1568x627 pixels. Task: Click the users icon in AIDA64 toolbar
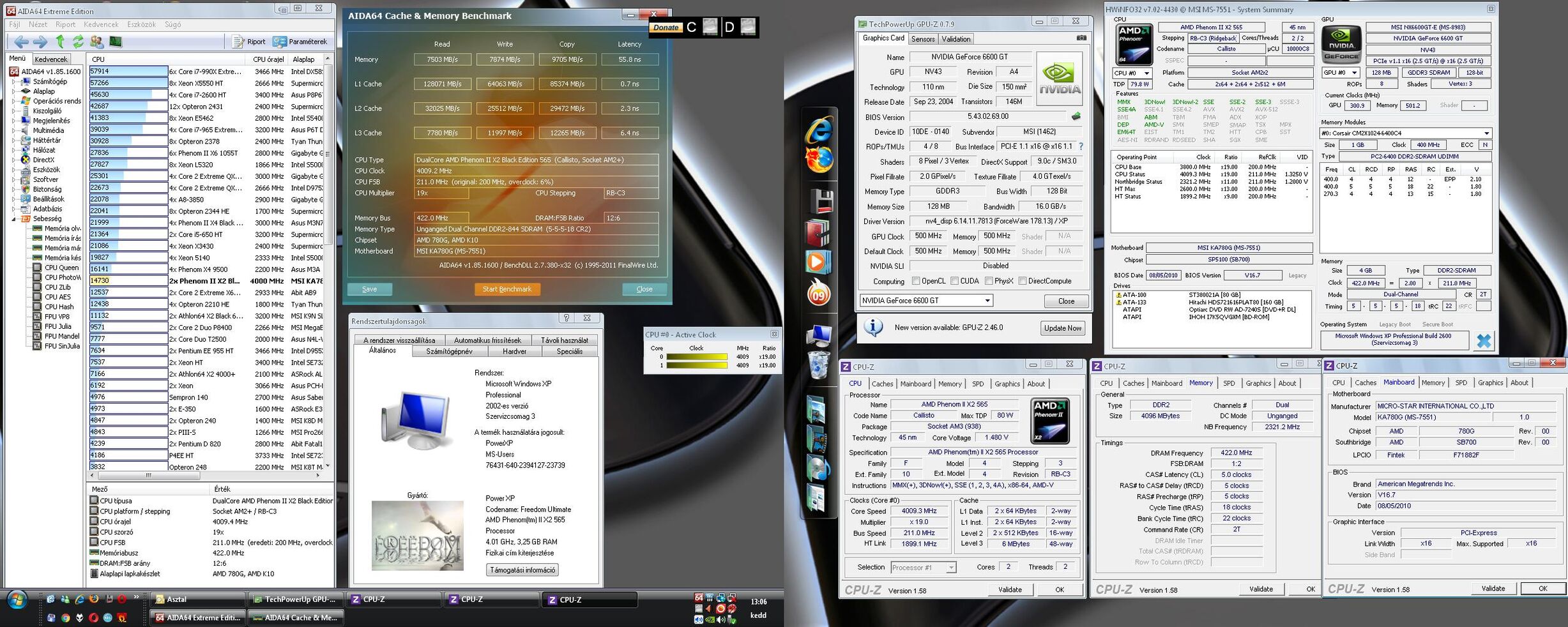[x=97, y=42]
